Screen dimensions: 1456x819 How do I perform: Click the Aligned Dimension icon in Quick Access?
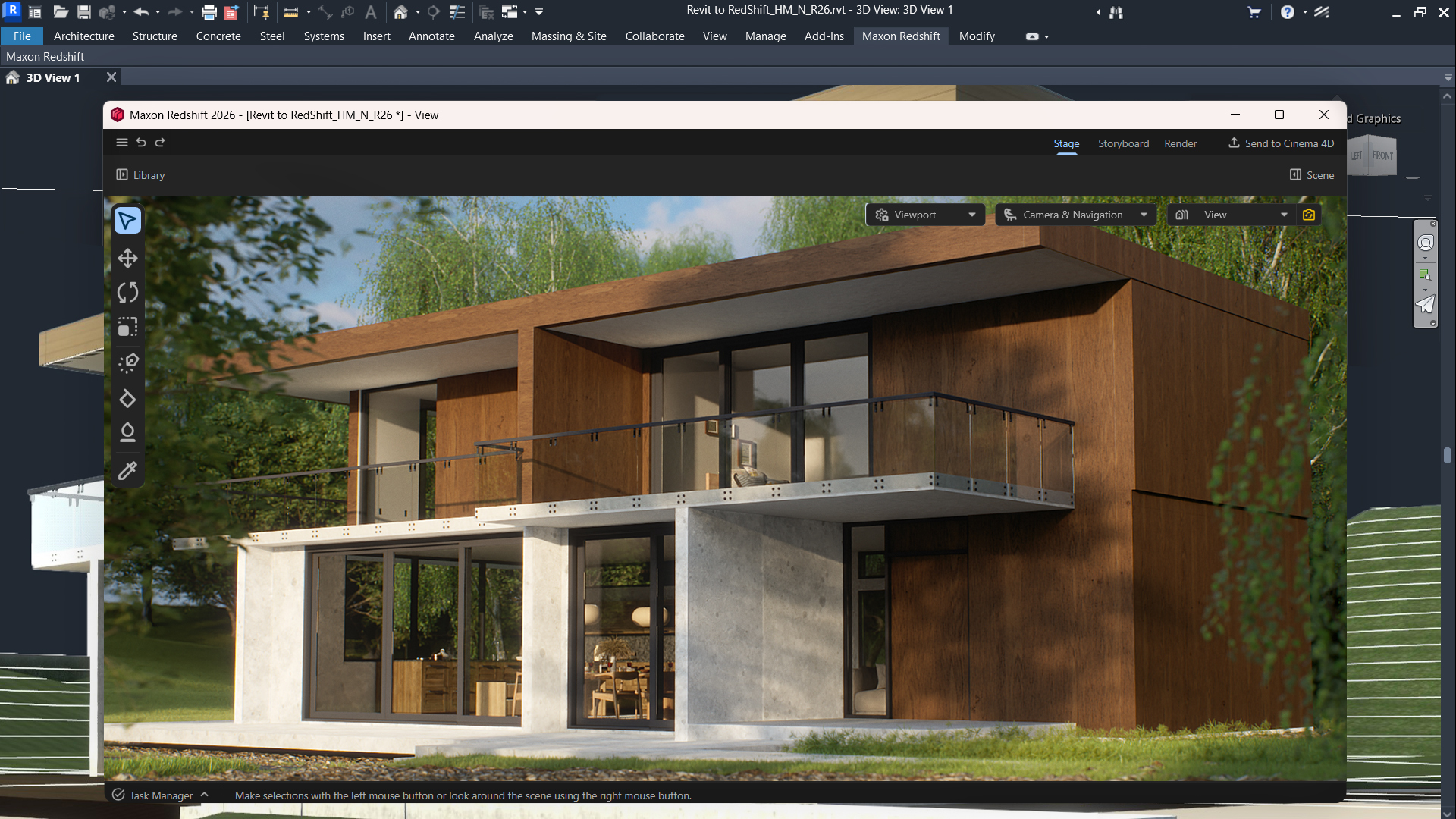tap(325, 12)
